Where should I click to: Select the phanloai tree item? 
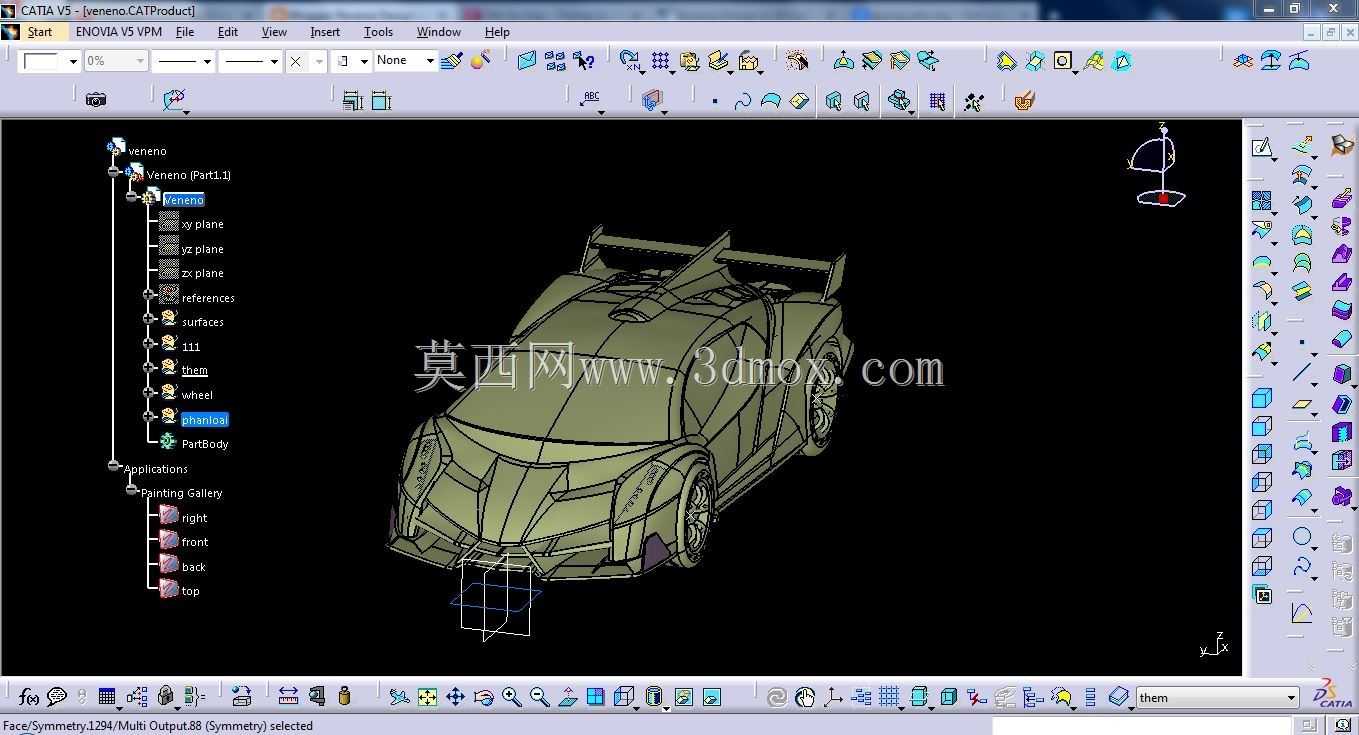205,420
